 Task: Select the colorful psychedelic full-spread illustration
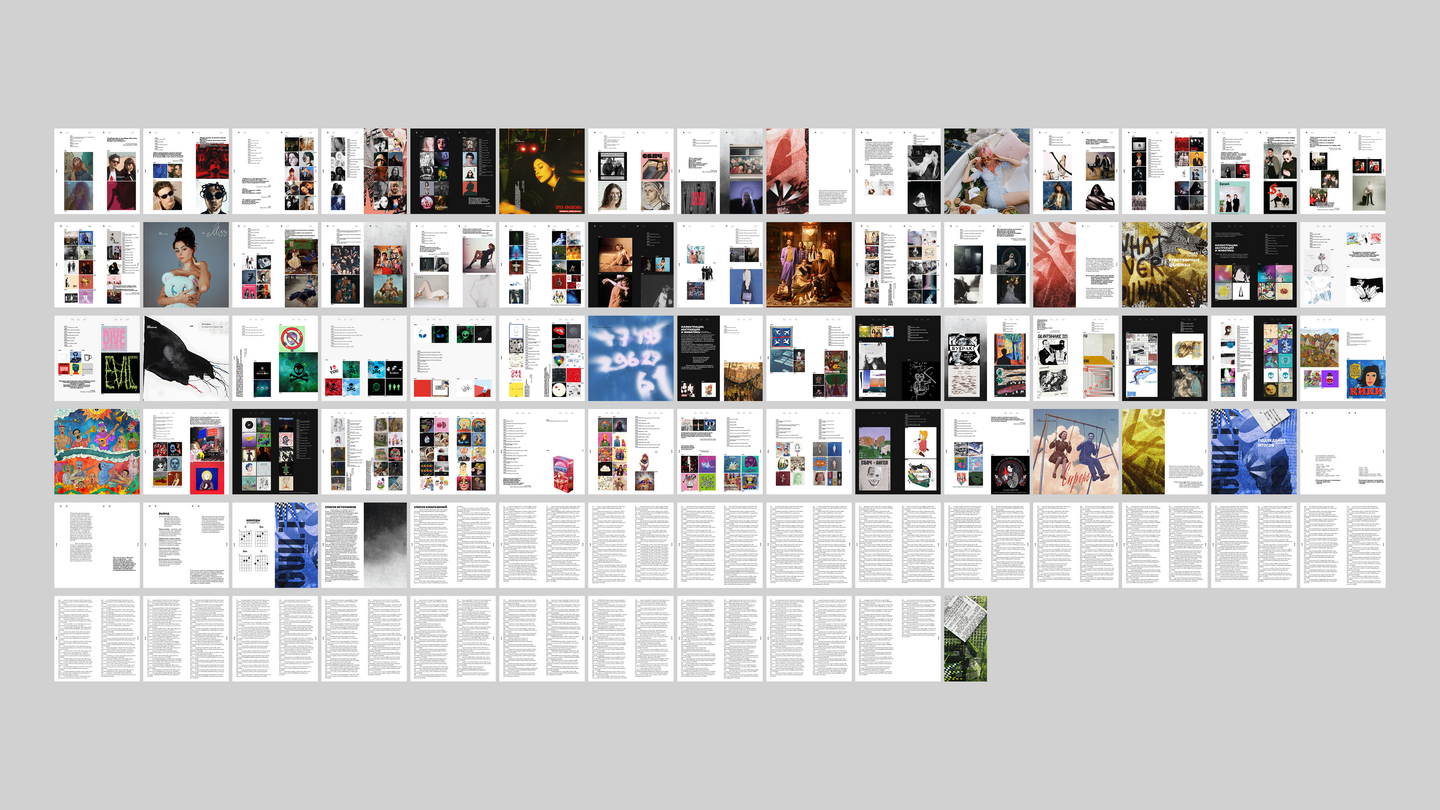(97, 451)
